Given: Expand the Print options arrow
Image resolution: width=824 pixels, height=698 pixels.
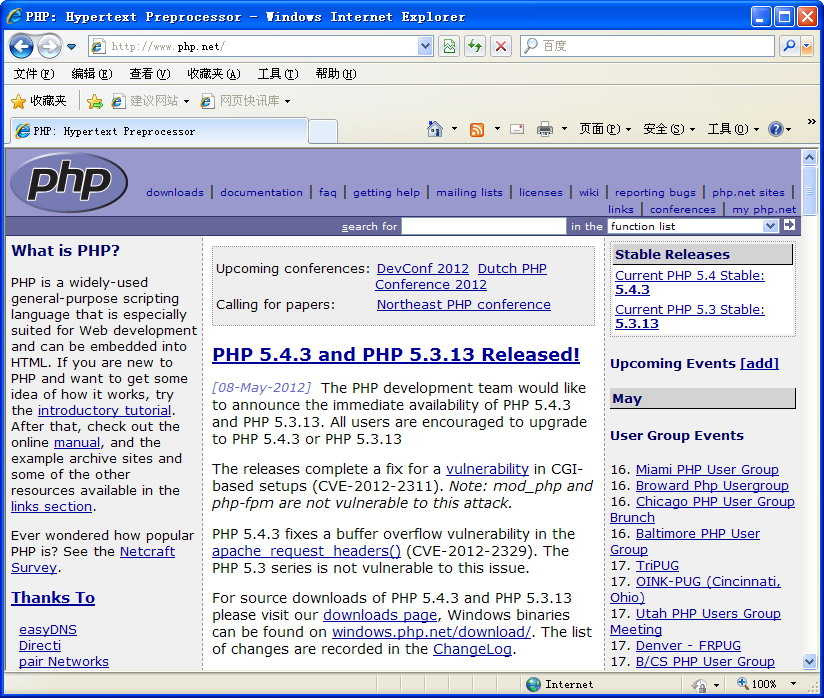Looking at the screenshot, I should (564, 129).
